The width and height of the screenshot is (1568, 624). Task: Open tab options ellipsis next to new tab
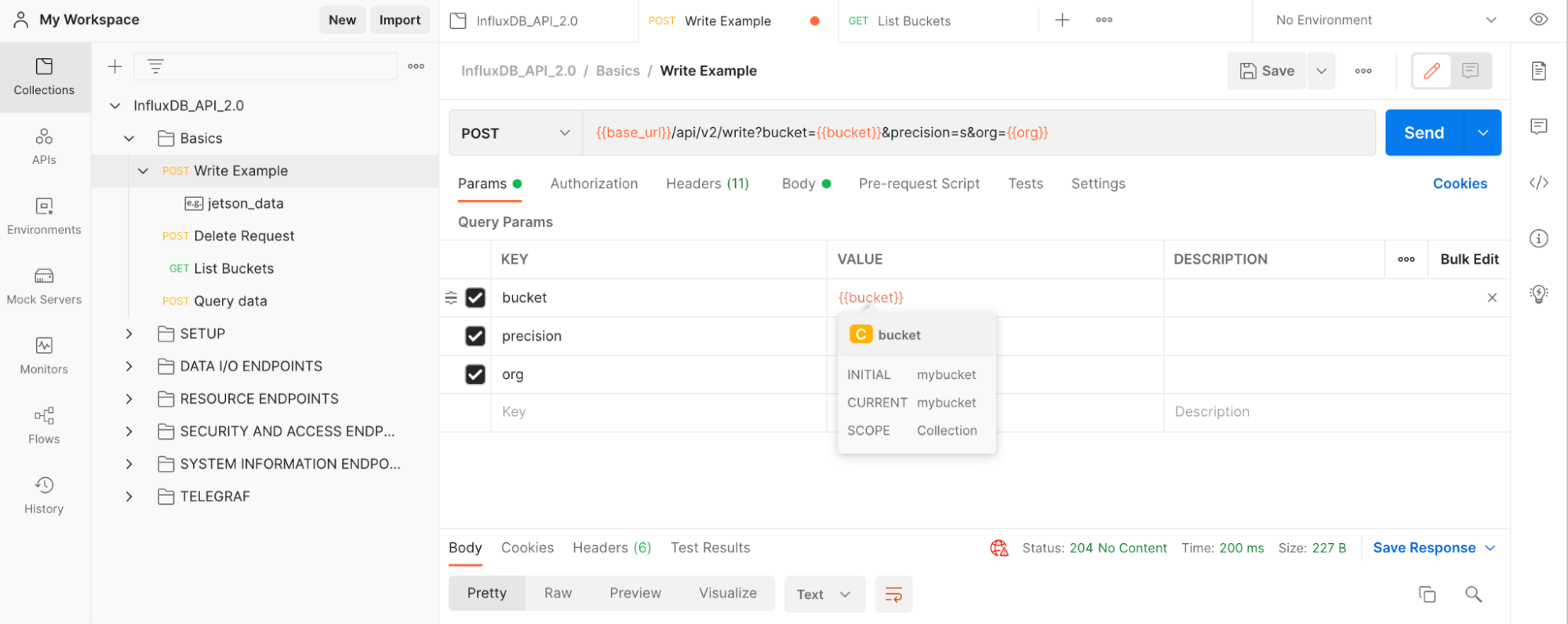tap(1104, 20)
